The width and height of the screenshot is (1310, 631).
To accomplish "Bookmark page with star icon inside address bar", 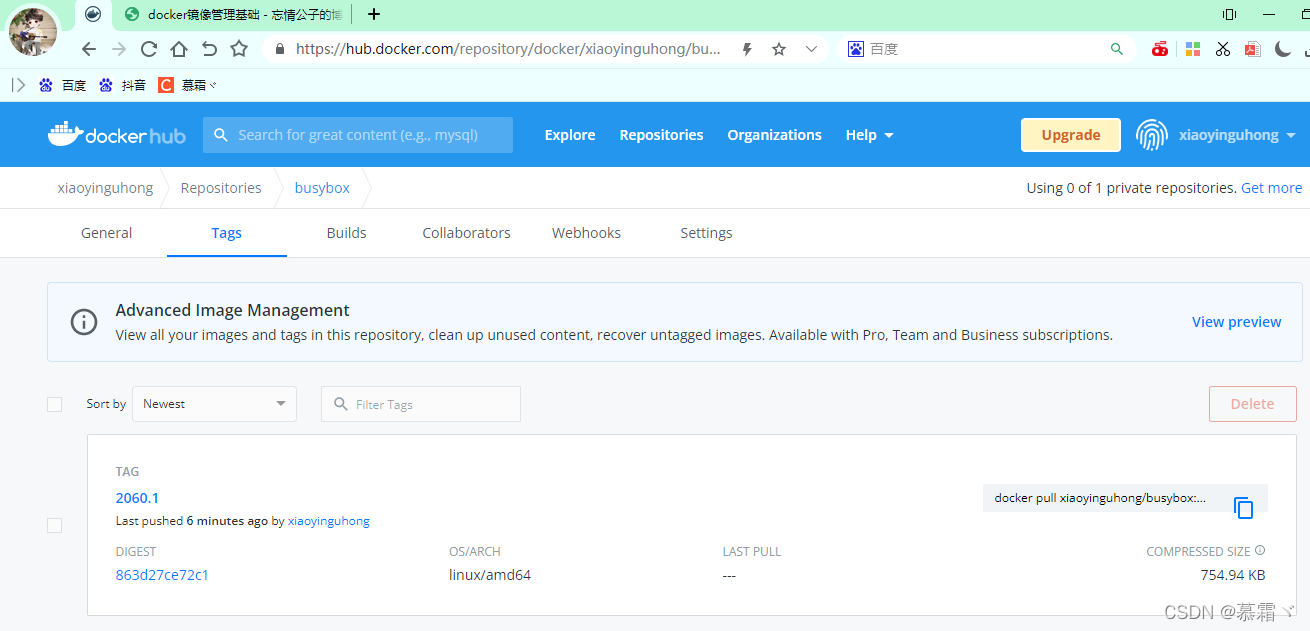I will 779,49.
